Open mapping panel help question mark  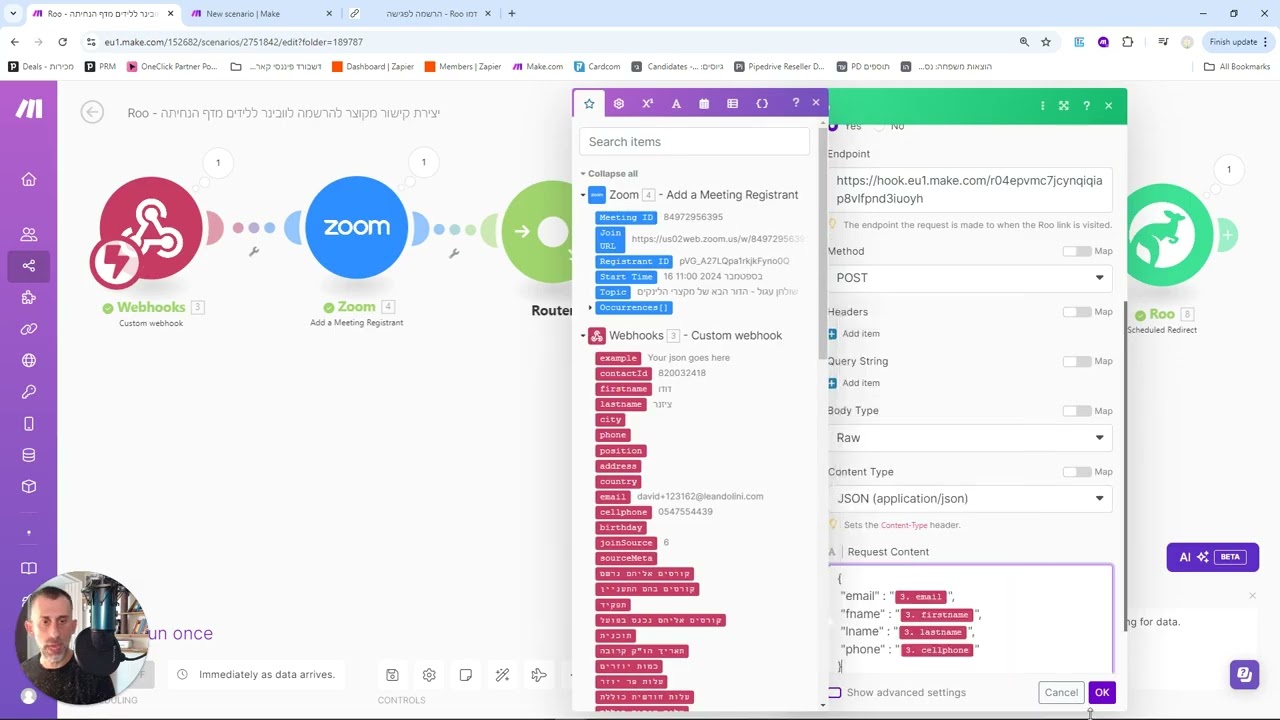pos(795,103)
